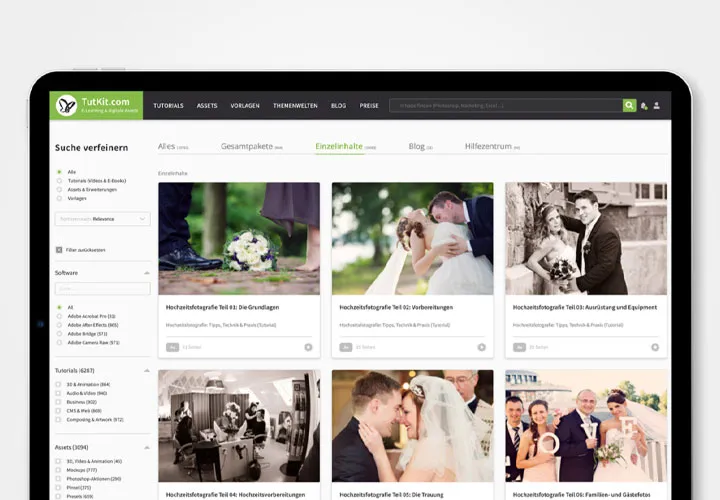The width and height of the screenshot is (720, 500).
Task: Select Adobe Camera Raw software filter
Action: tap(59, 343)
